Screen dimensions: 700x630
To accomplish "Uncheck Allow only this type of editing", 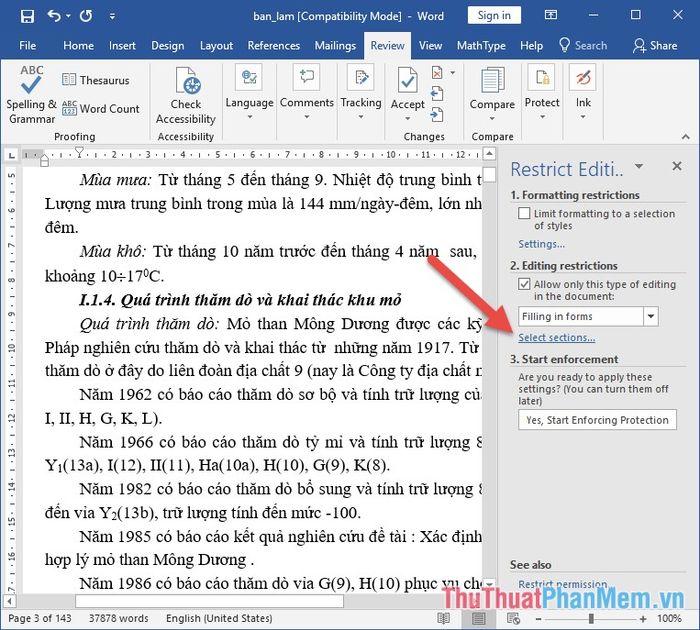I will [524, 284].
